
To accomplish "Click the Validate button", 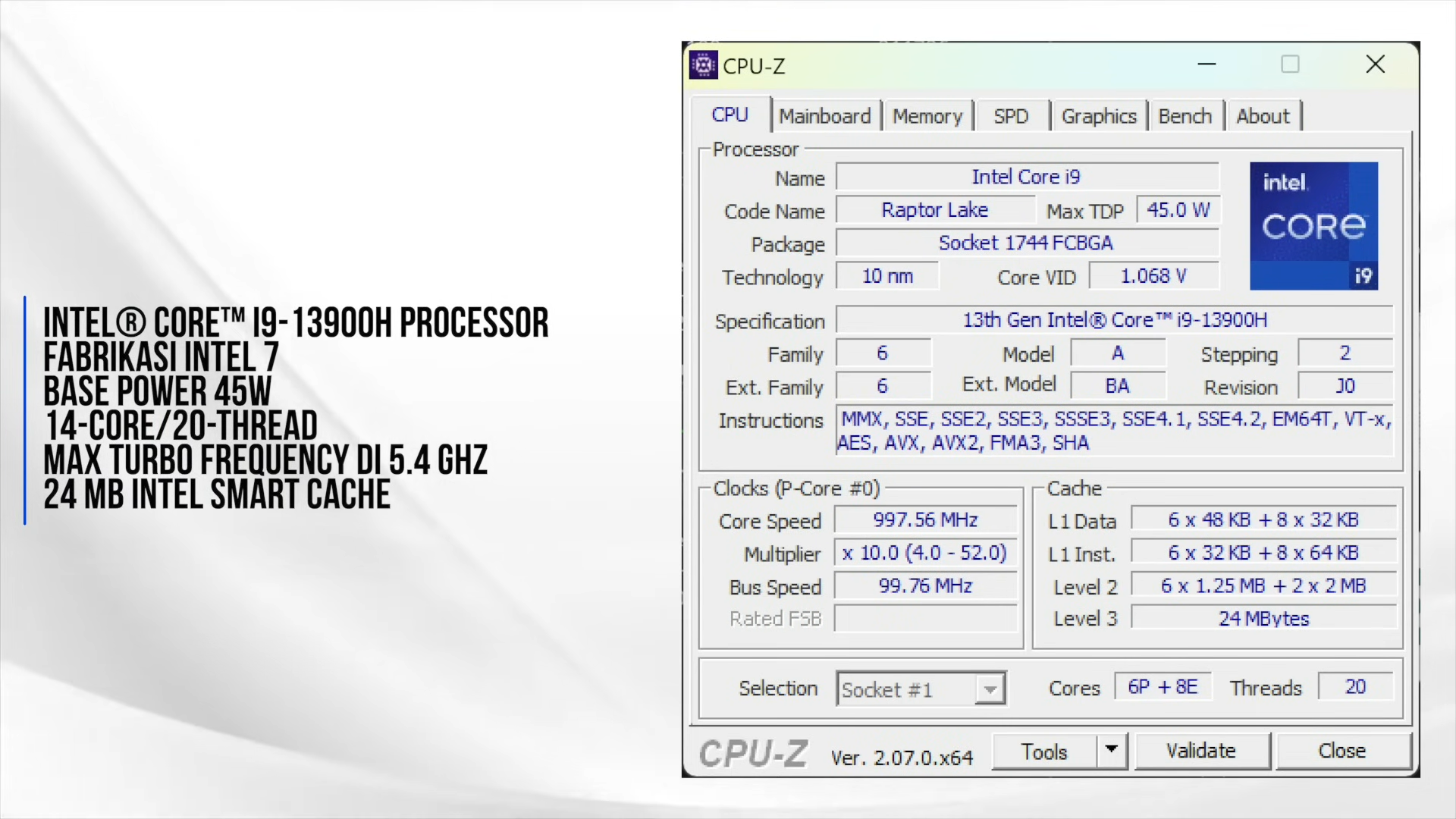I will (1201, 751).
